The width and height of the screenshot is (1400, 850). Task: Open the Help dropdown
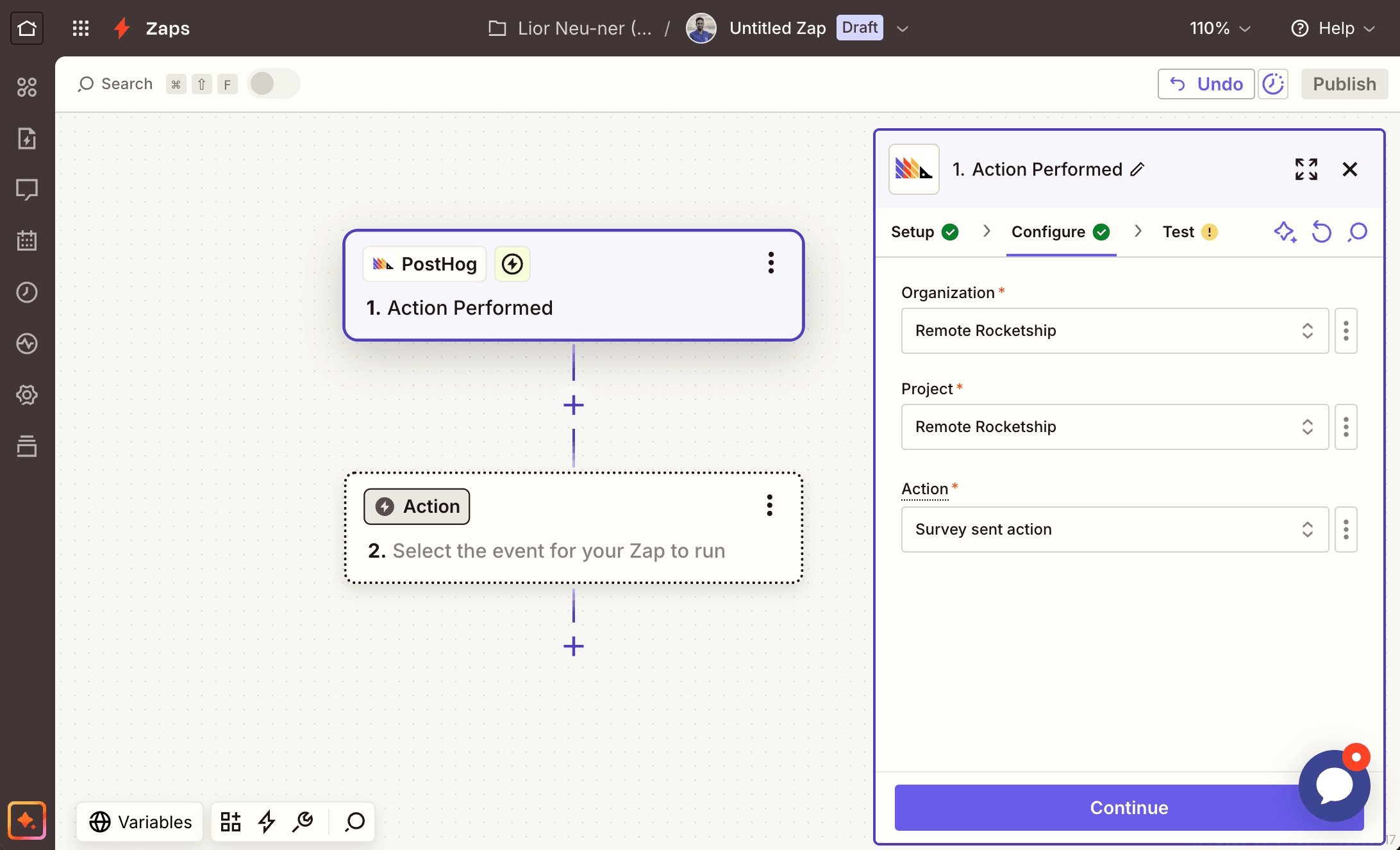click(1333, 28)
